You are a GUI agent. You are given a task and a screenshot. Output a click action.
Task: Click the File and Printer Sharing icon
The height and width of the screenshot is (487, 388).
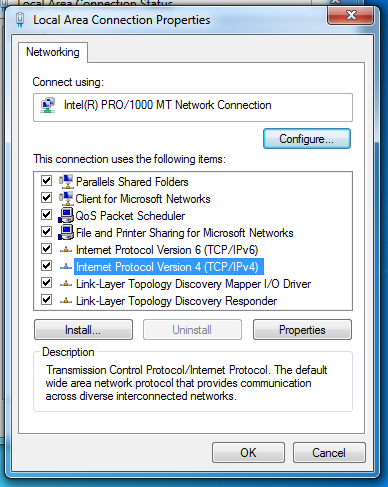66,233
